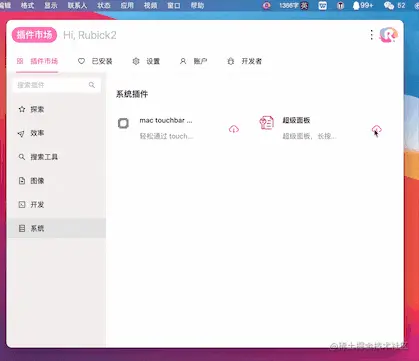Click the 超级面板，长按... description
Screen dimensions: 419x361
pyautogui.click(x=309, y=136)
